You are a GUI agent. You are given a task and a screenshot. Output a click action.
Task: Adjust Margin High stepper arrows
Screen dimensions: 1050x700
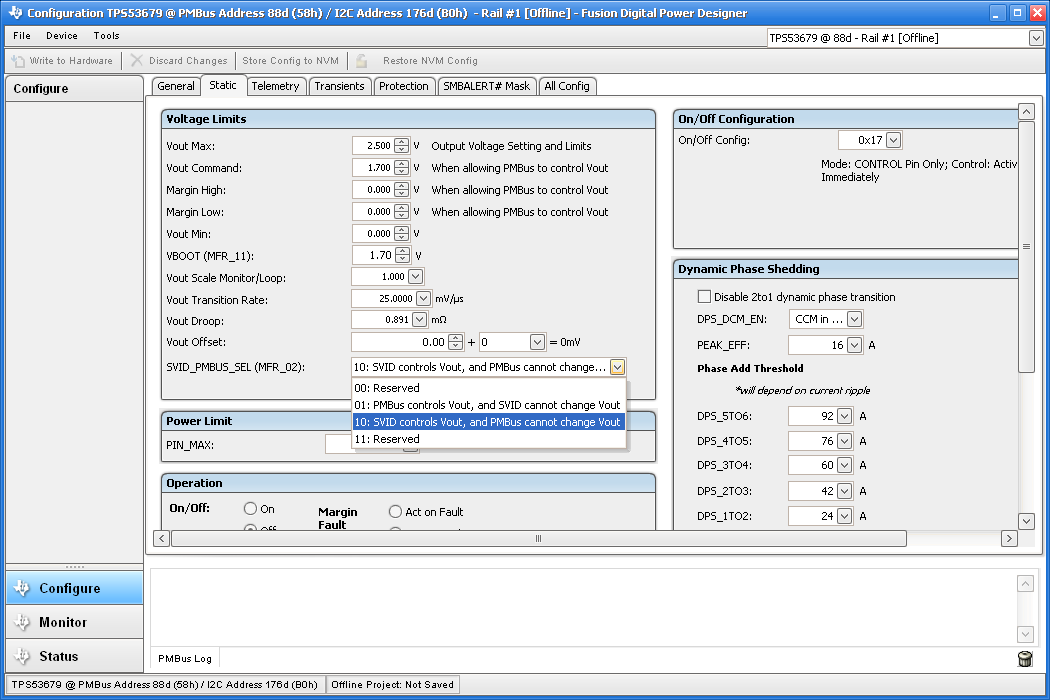coord(402,190)
